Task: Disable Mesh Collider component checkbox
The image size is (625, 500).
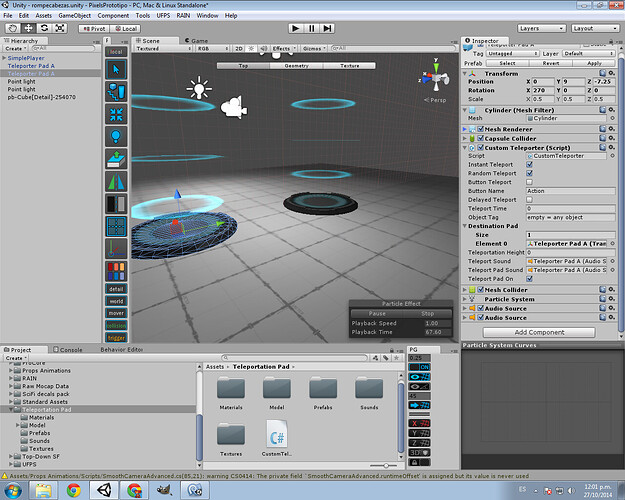Action: tap(481, 290)
